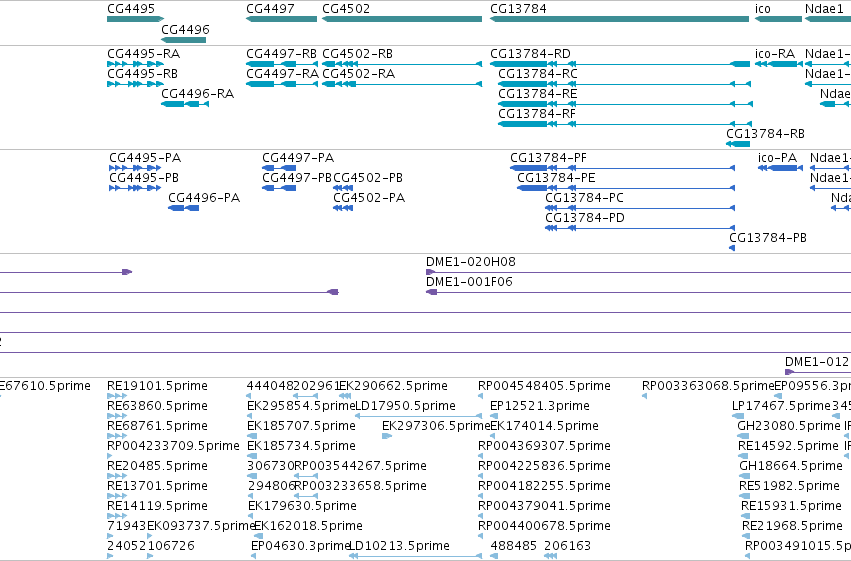
Task: Select the CG4497 gene feature
Action: click(281, 19)
